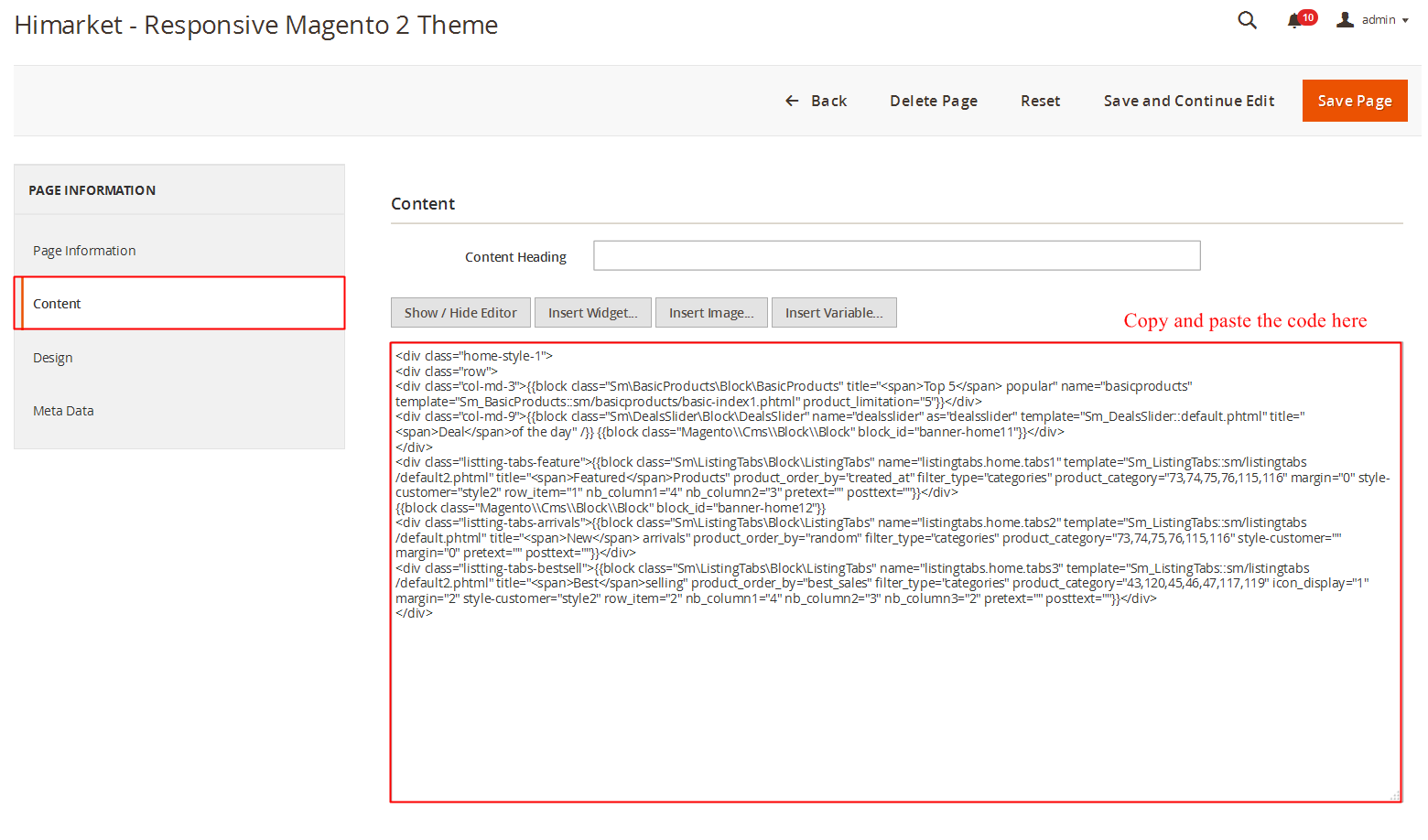Click the 'listting-tabs-arrivals' code line
The image size is (1428, 840).
[851, 522]
